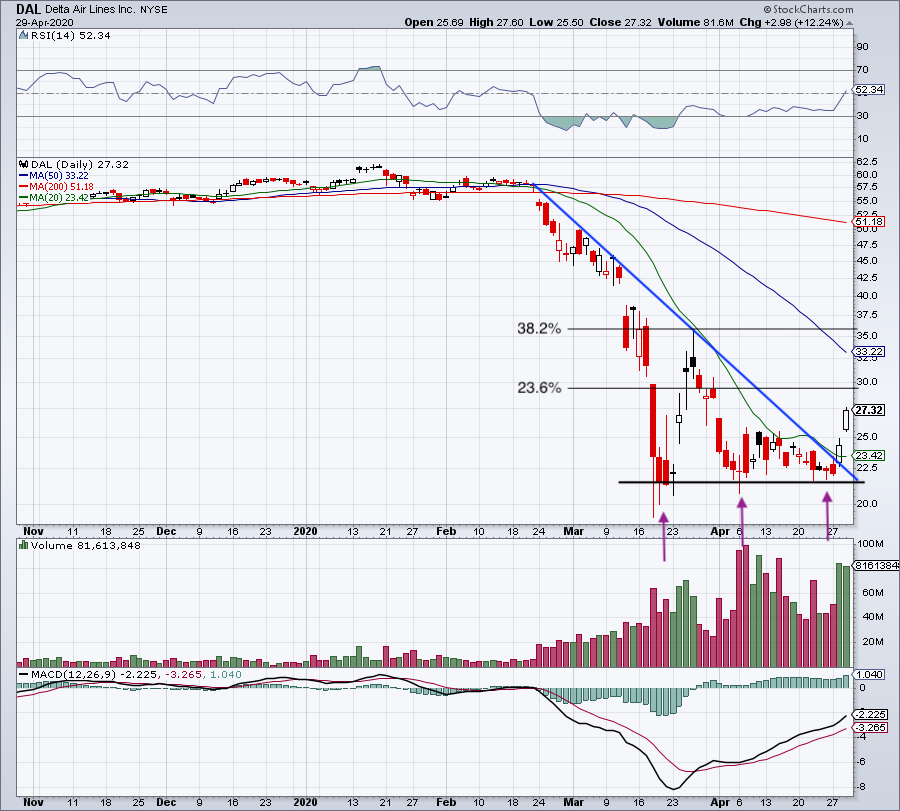Viewport: 900px width, 811px height.
Task: Click the blue line marker of MA(50) legend
Action: [24, 176]
